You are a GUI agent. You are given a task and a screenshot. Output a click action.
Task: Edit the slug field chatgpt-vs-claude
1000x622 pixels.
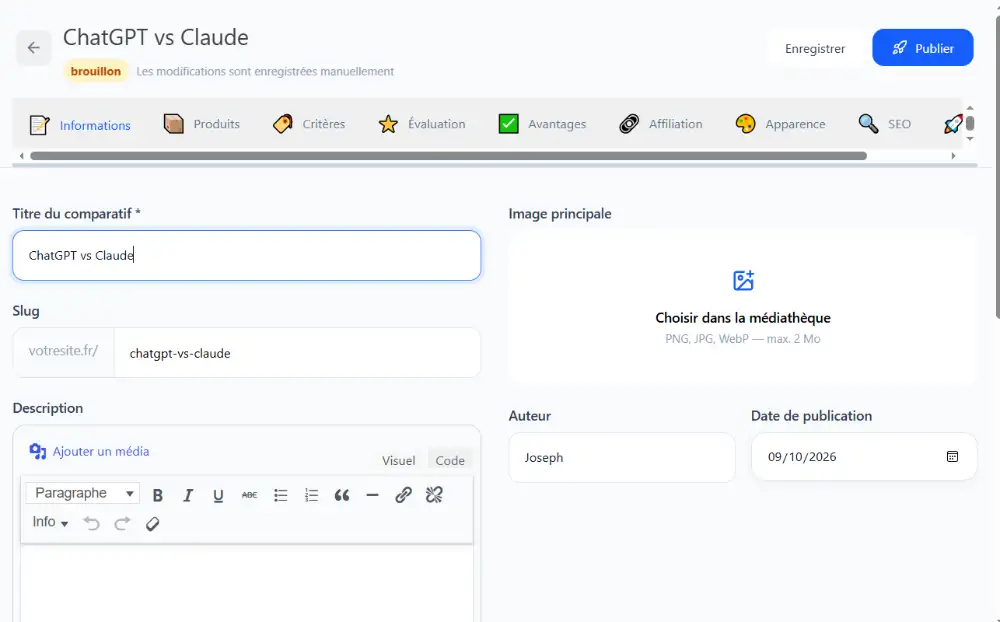click(297, 353)
